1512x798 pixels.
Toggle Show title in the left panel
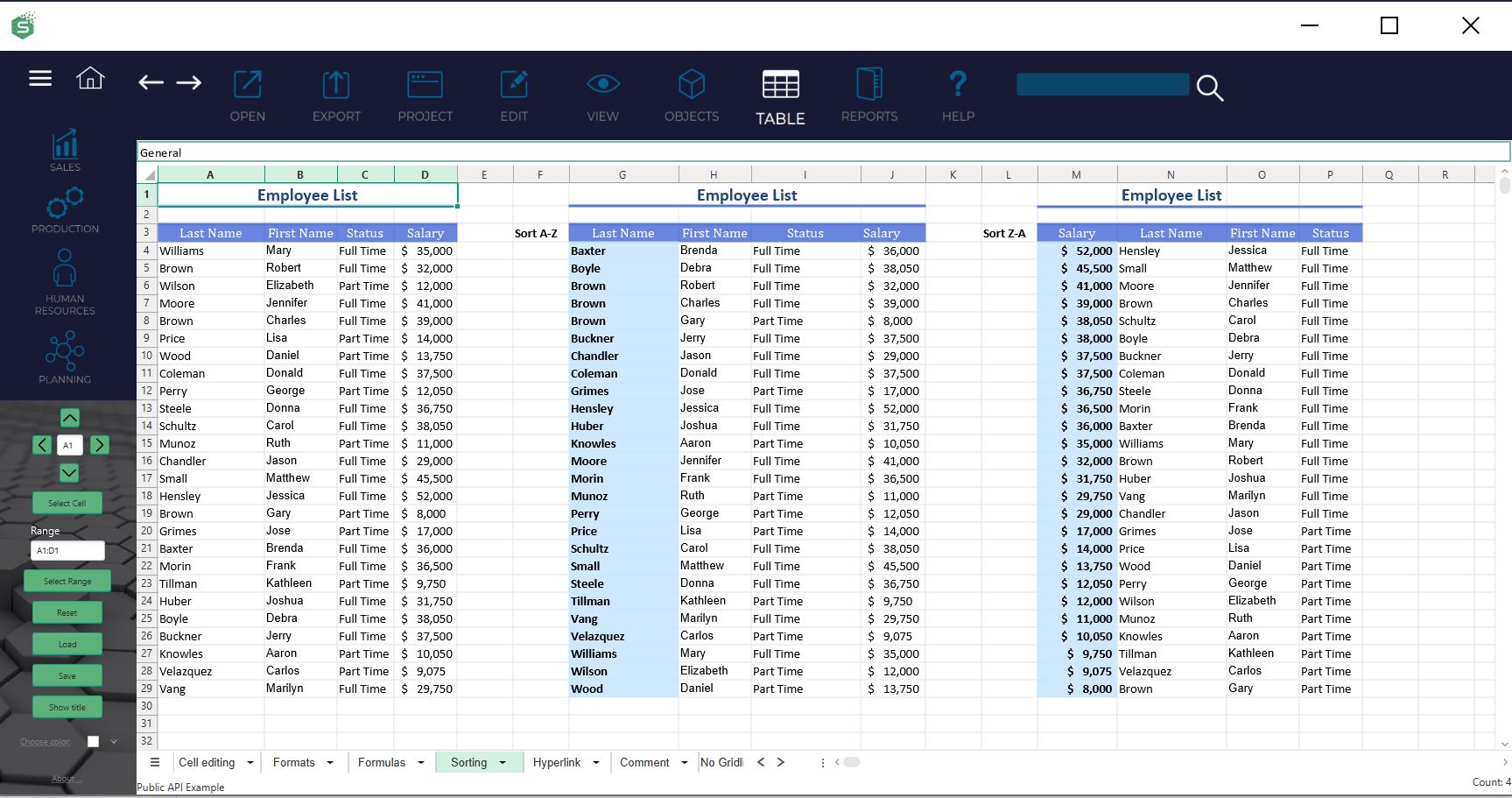(67, 707)
